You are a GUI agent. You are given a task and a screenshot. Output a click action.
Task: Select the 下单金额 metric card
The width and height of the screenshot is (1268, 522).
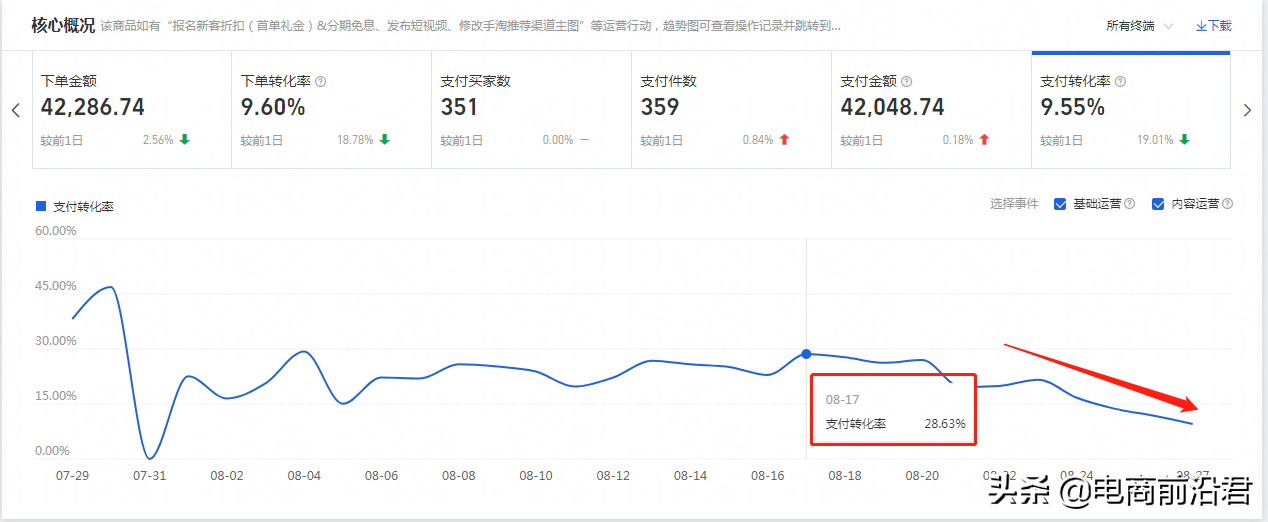point(131,111)
